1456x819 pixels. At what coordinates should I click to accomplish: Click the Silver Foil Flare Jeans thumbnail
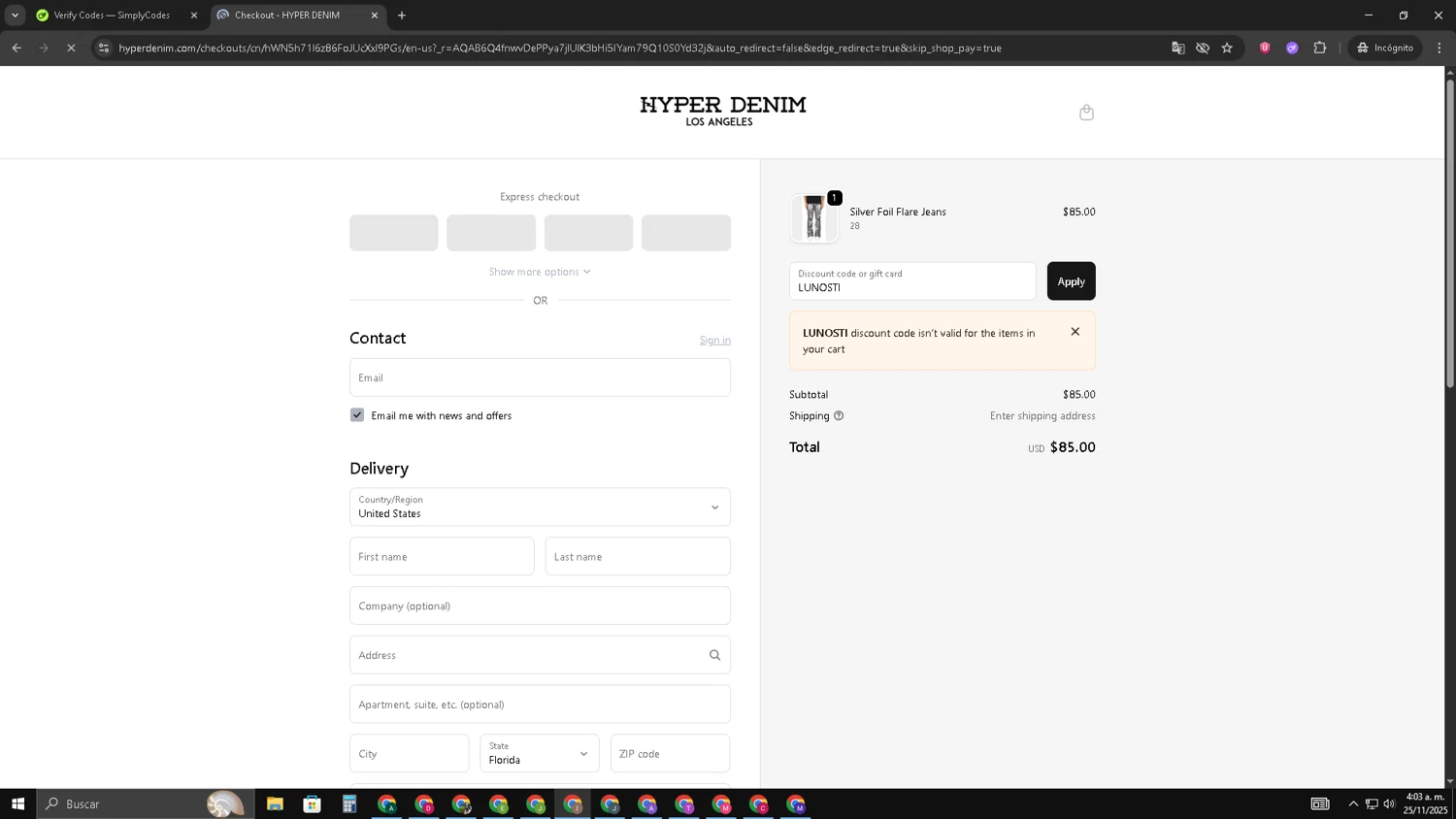click(x=813, y=217)
